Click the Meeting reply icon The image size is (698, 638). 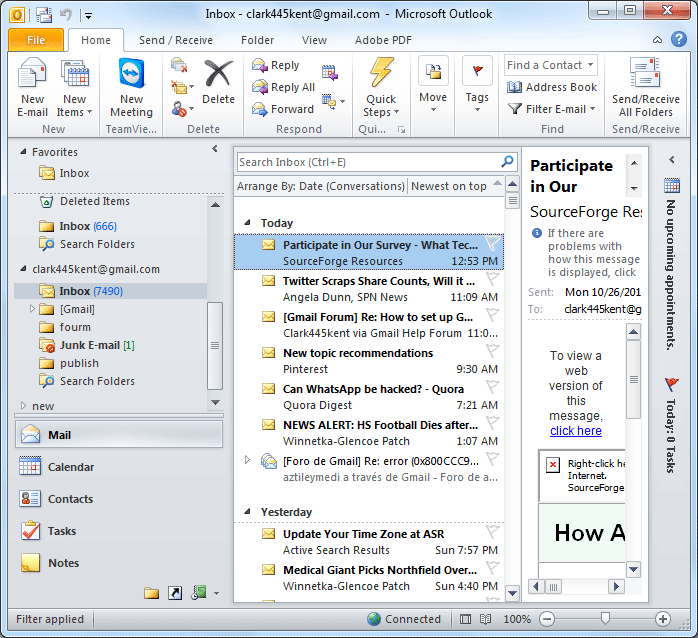click(x=330, y=72)
